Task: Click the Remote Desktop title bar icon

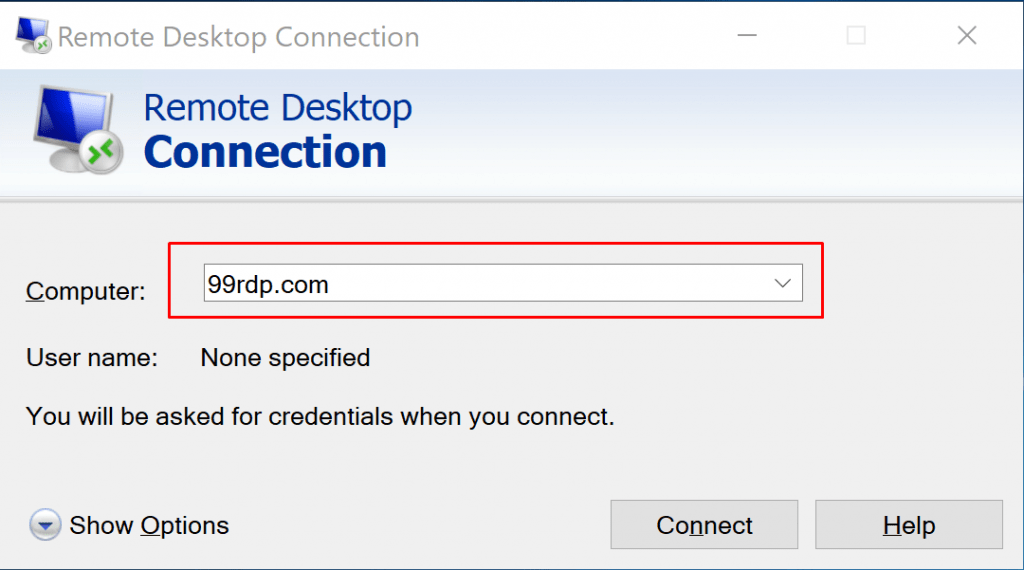Action: (x=32, y=37)
